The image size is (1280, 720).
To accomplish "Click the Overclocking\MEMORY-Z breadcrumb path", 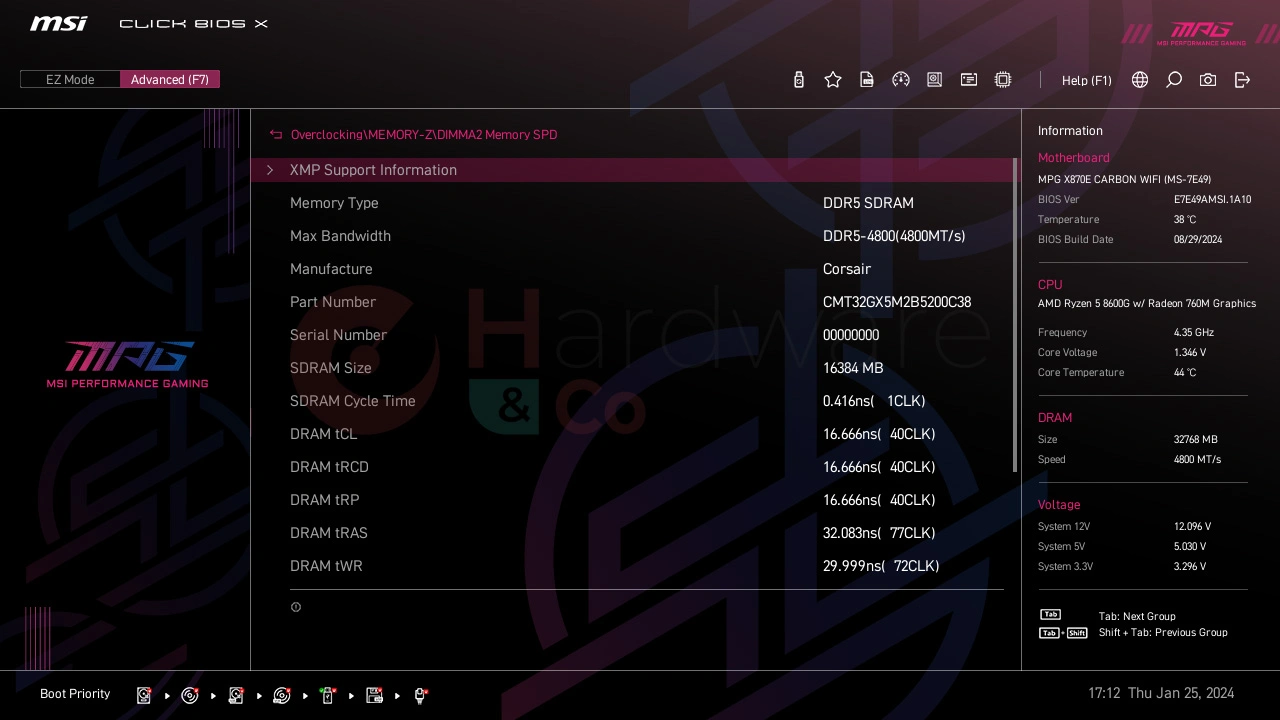I will [x=424, y=135].
